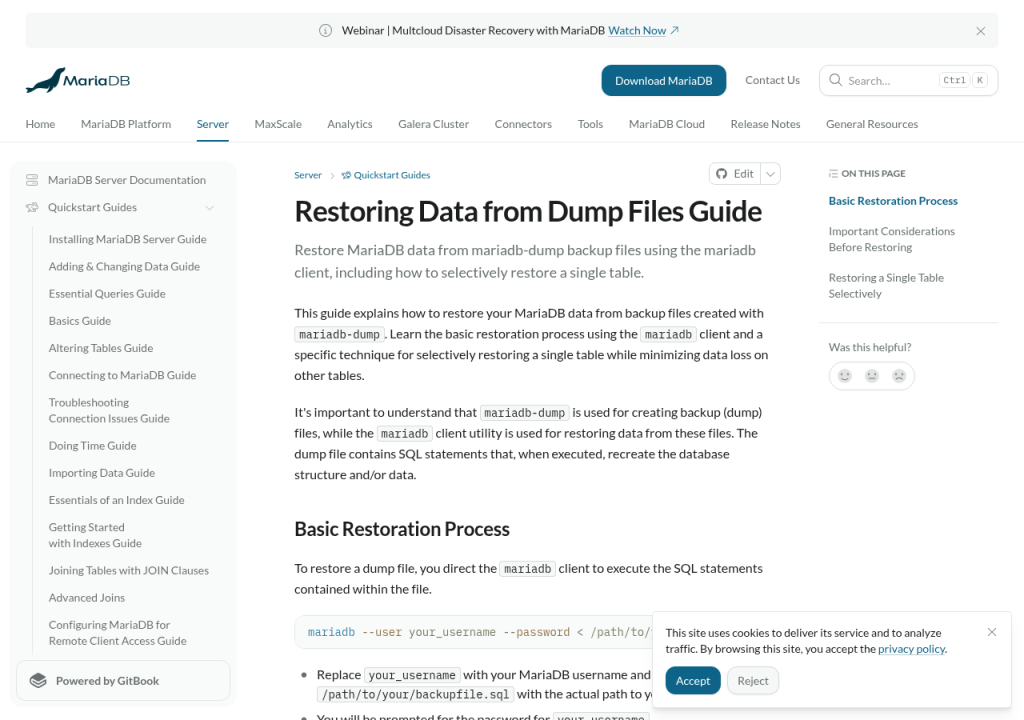Click the ON THIS PAGE list icon
1024x720 pixels.
point(833,174)
